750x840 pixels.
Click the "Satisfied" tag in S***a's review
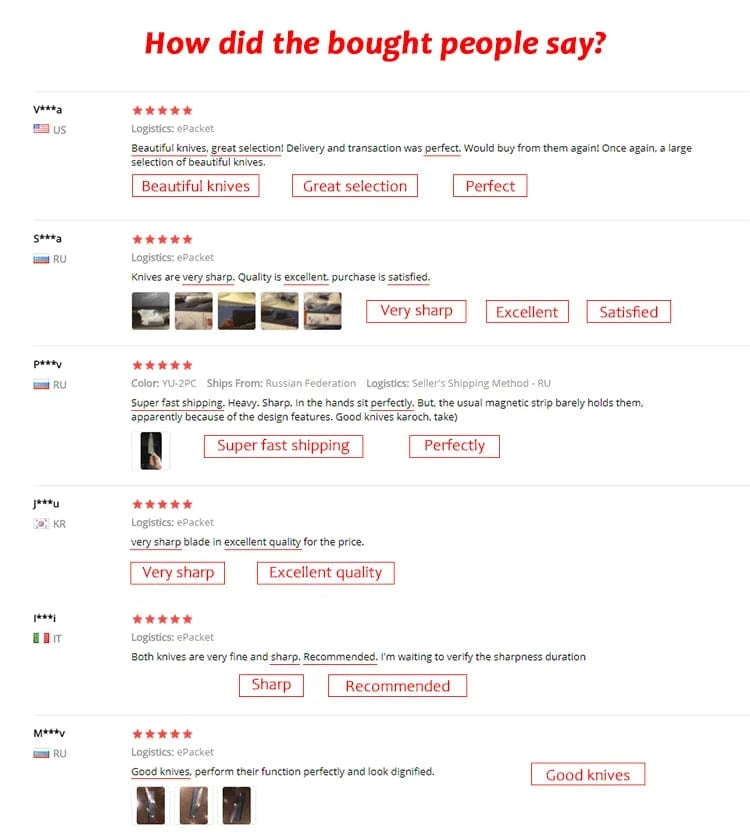pyautogui.click(x=628, y=312)
